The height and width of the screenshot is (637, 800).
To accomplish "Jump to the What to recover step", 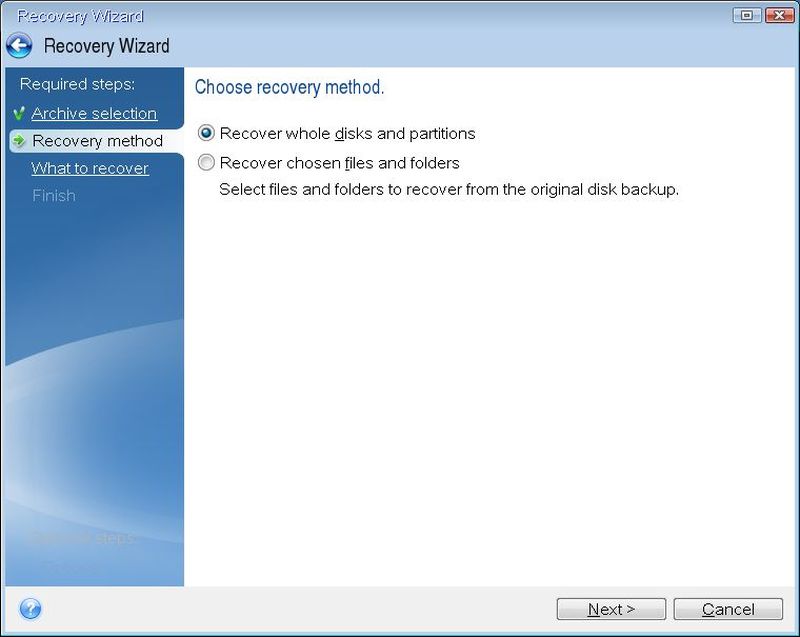I will tap(90, 168).
